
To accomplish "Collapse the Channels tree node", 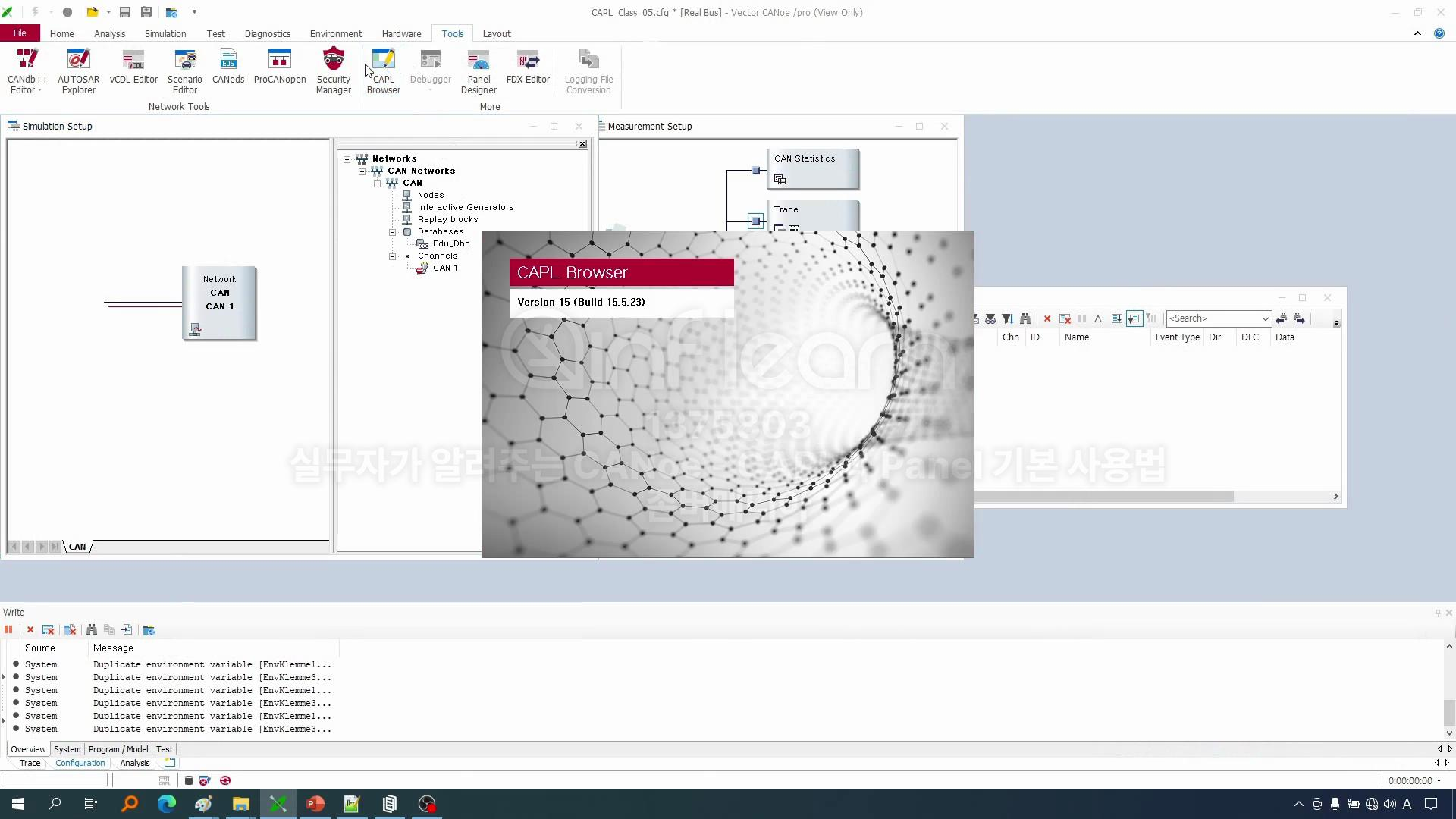I will (392, 256).
